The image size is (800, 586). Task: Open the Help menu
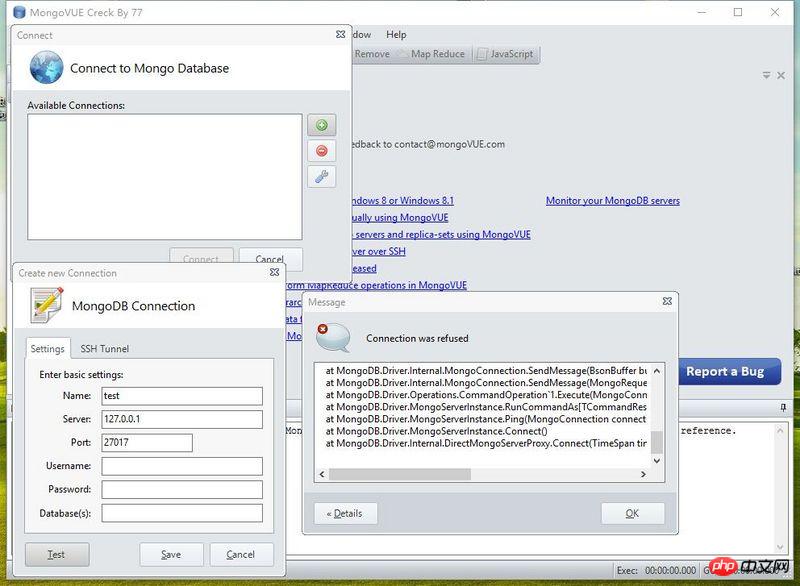(396, 35)
